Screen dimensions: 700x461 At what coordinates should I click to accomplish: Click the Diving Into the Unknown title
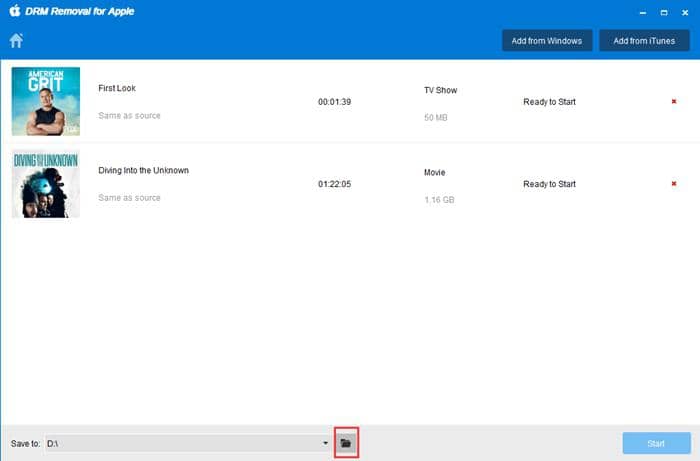click(143, 170)
